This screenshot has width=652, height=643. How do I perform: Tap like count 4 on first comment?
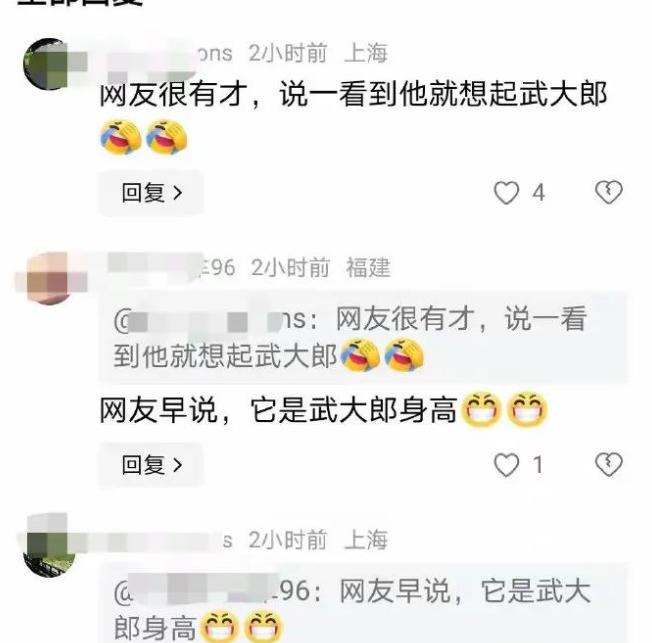pos(538,193)
